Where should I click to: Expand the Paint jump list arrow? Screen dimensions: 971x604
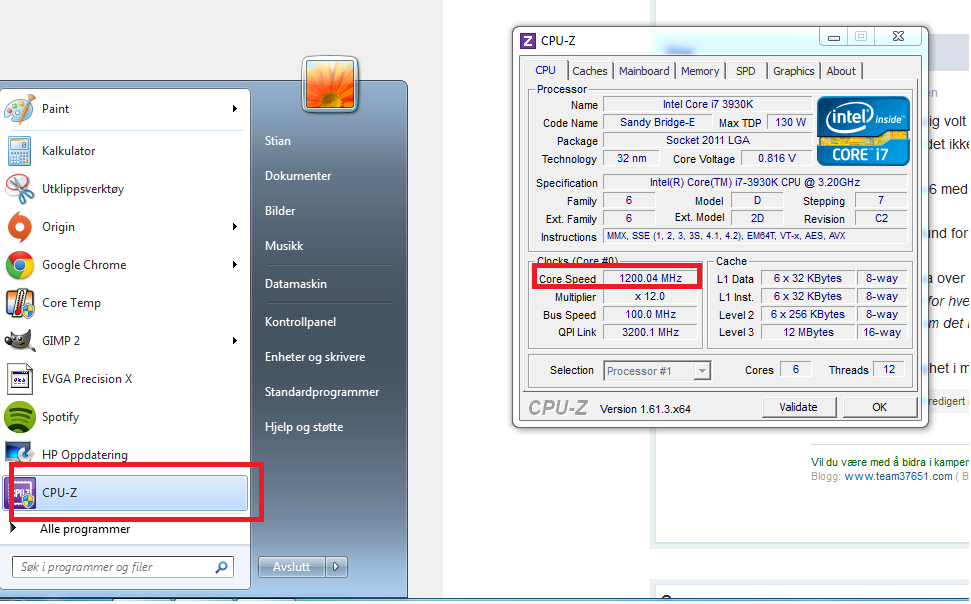pos(235,109)
